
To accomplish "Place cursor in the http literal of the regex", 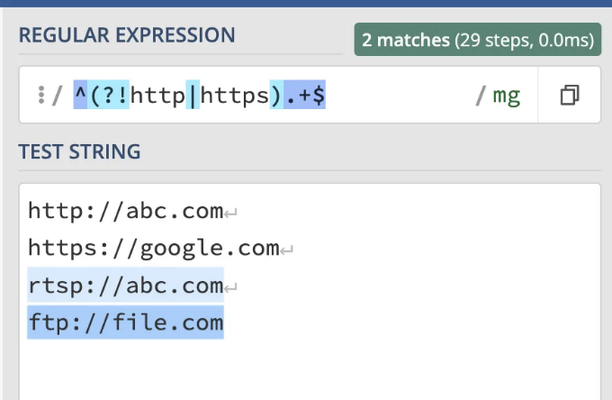I will pos(158,95).
